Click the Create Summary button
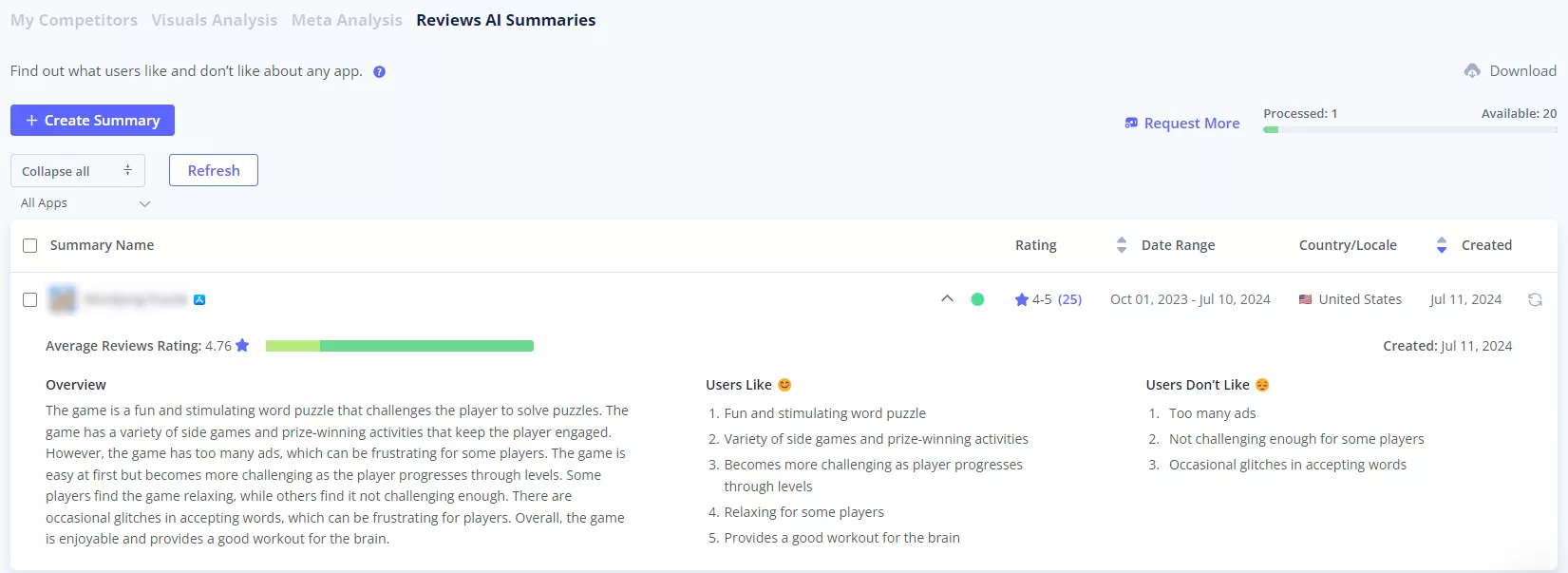 click(x=92, y=121)
